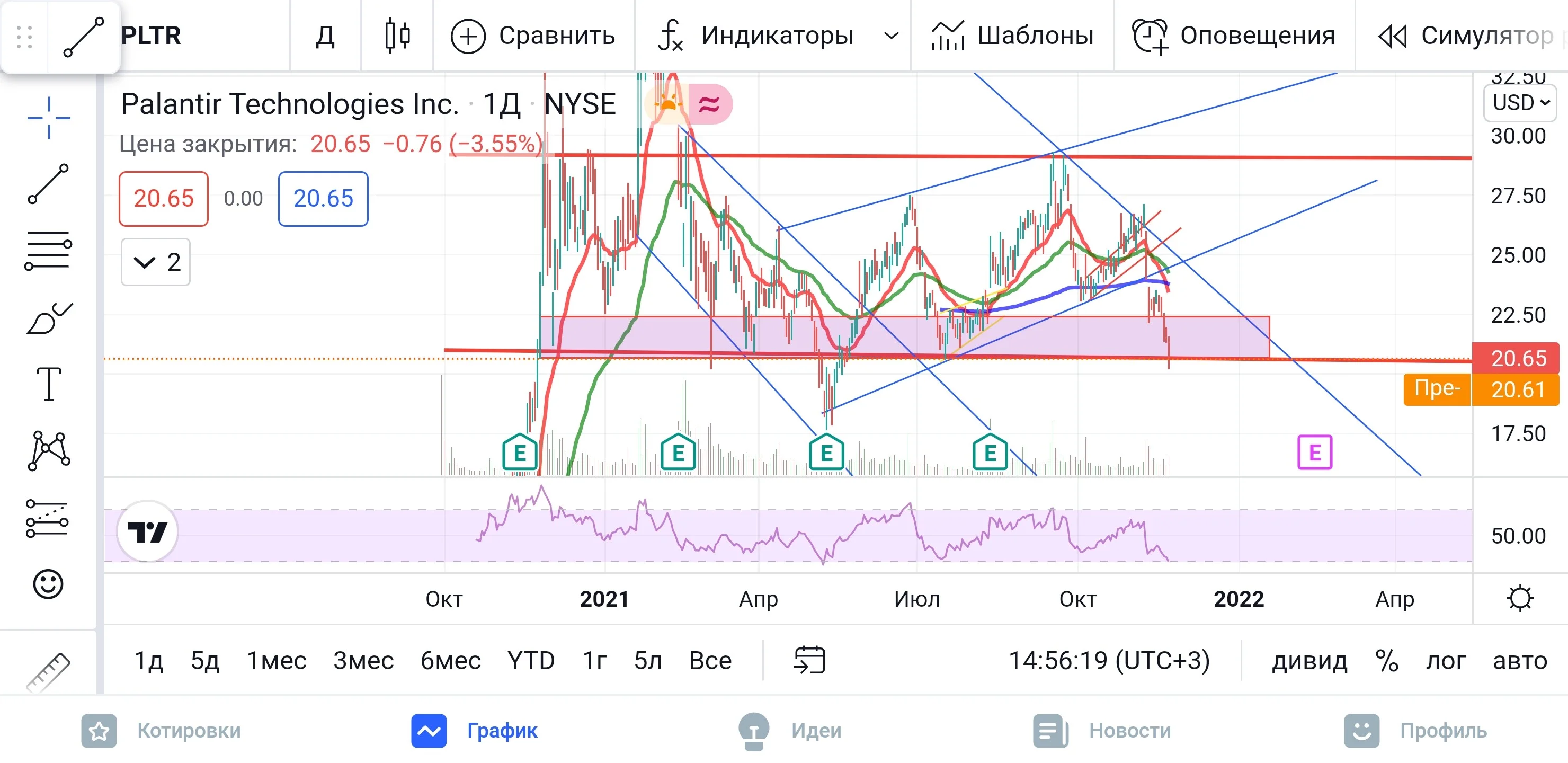
Task: Select the brush drawing tool
Action: tap(49, 317)
